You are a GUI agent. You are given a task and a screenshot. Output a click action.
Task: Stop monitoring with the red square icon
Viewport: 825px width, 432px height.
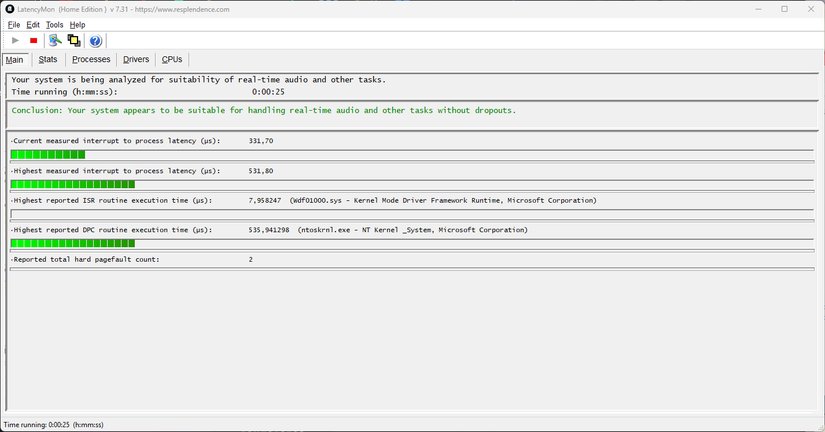point(34,41)
